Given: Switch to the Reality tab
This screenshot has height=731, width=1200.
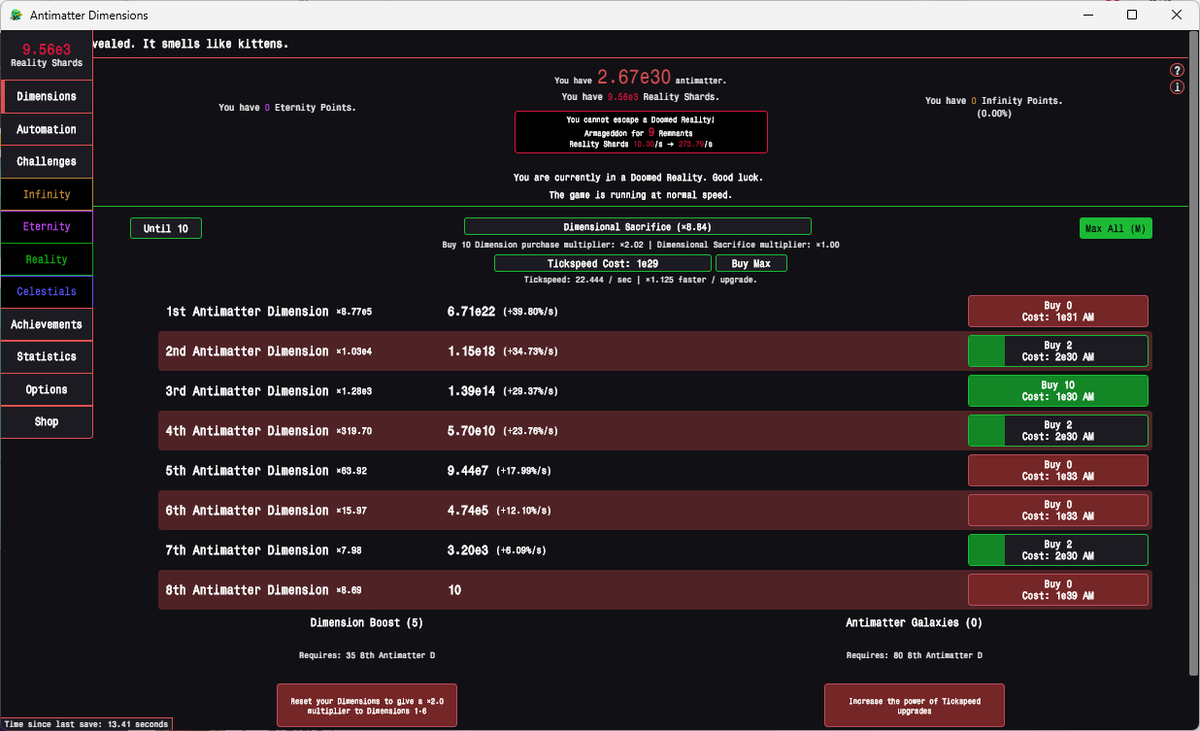Looking at the screenshot, I should (46, 259).
